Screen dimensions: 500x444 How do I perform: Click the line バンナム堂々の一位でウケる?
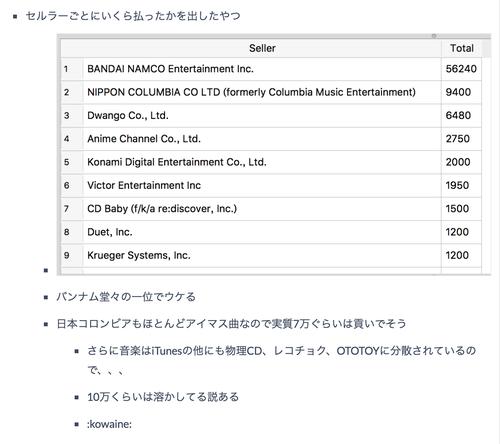pos(126,297)
